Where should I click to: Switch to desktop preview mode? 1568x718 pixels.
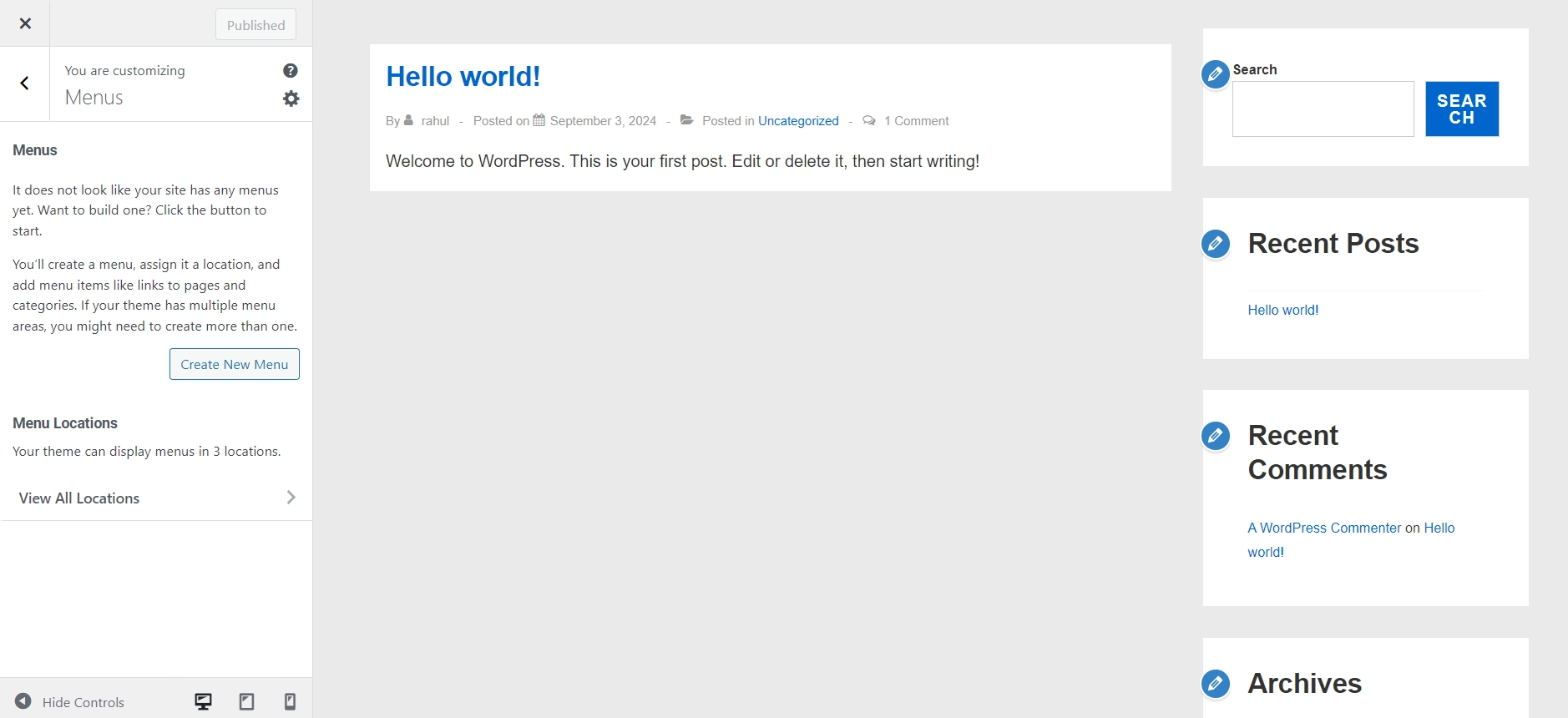[203, 701]
